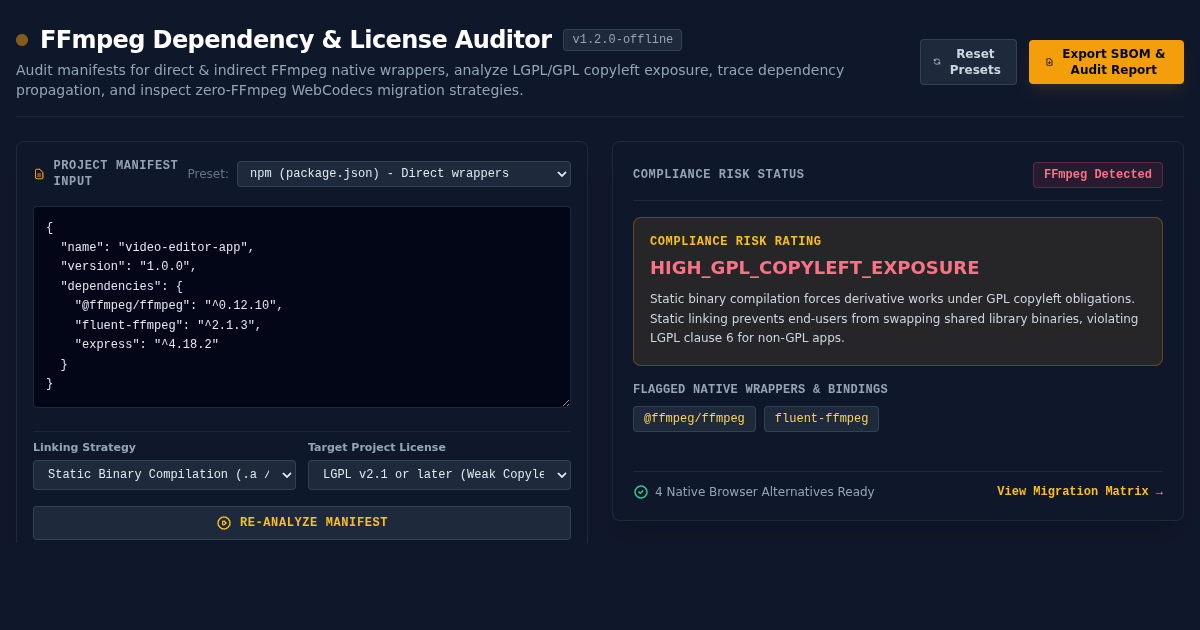The image size is (1200, 630).
Task: Click the "express": "^4.18.2" line in manifest
Action: (x=147, y=345)
